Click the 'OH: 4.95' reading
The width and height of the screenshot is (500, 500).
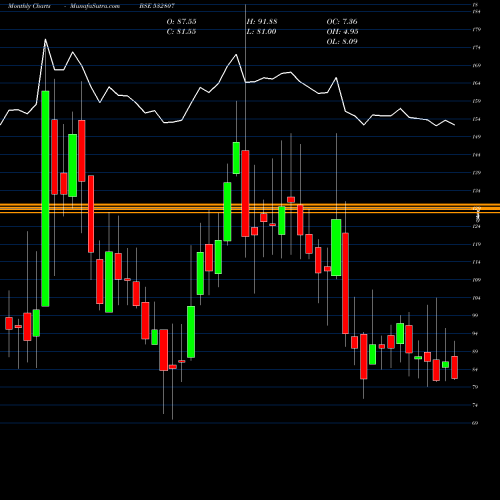click(342, 32)
